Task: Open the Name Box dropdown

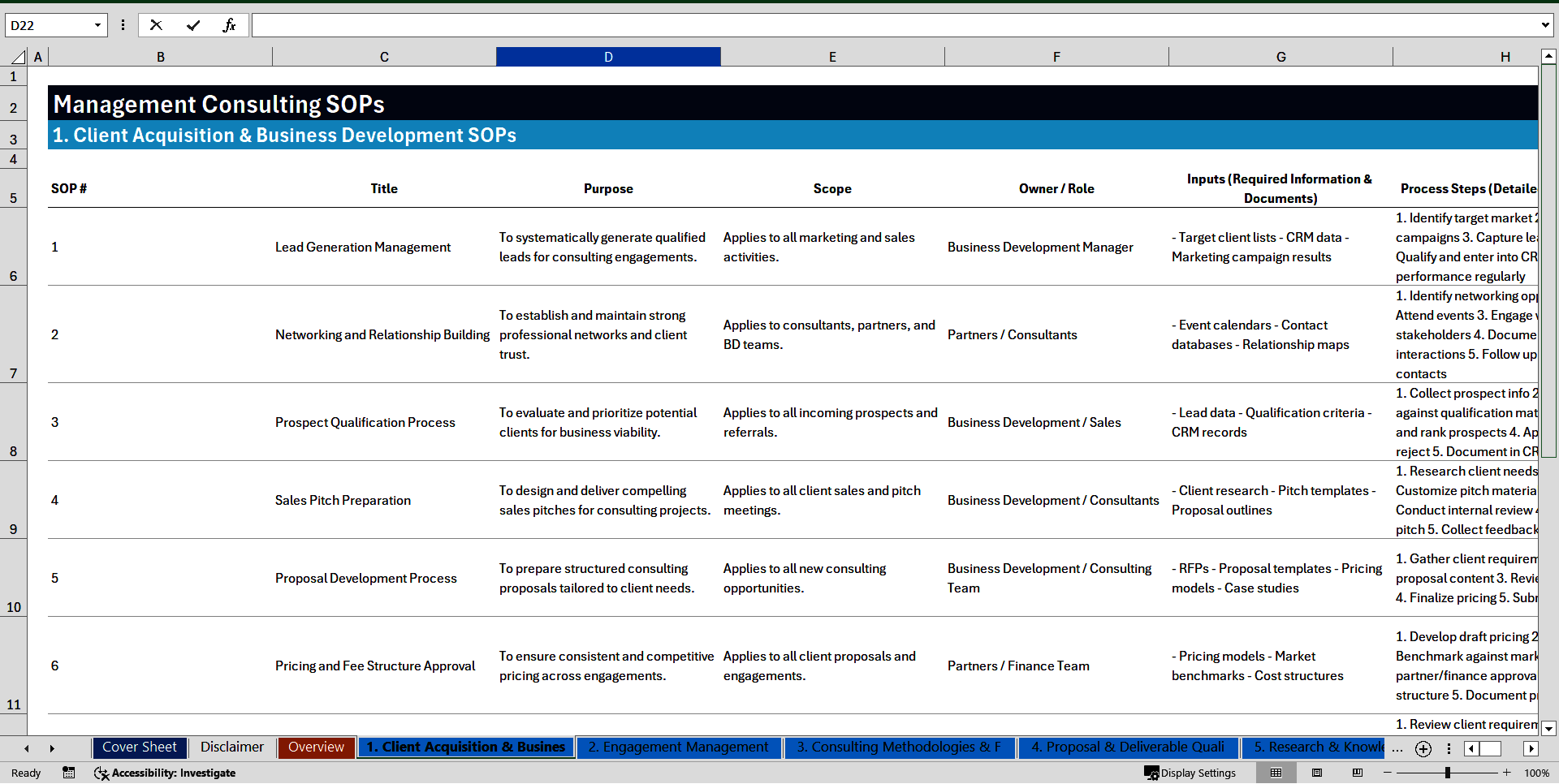Action: pos(97,25)
